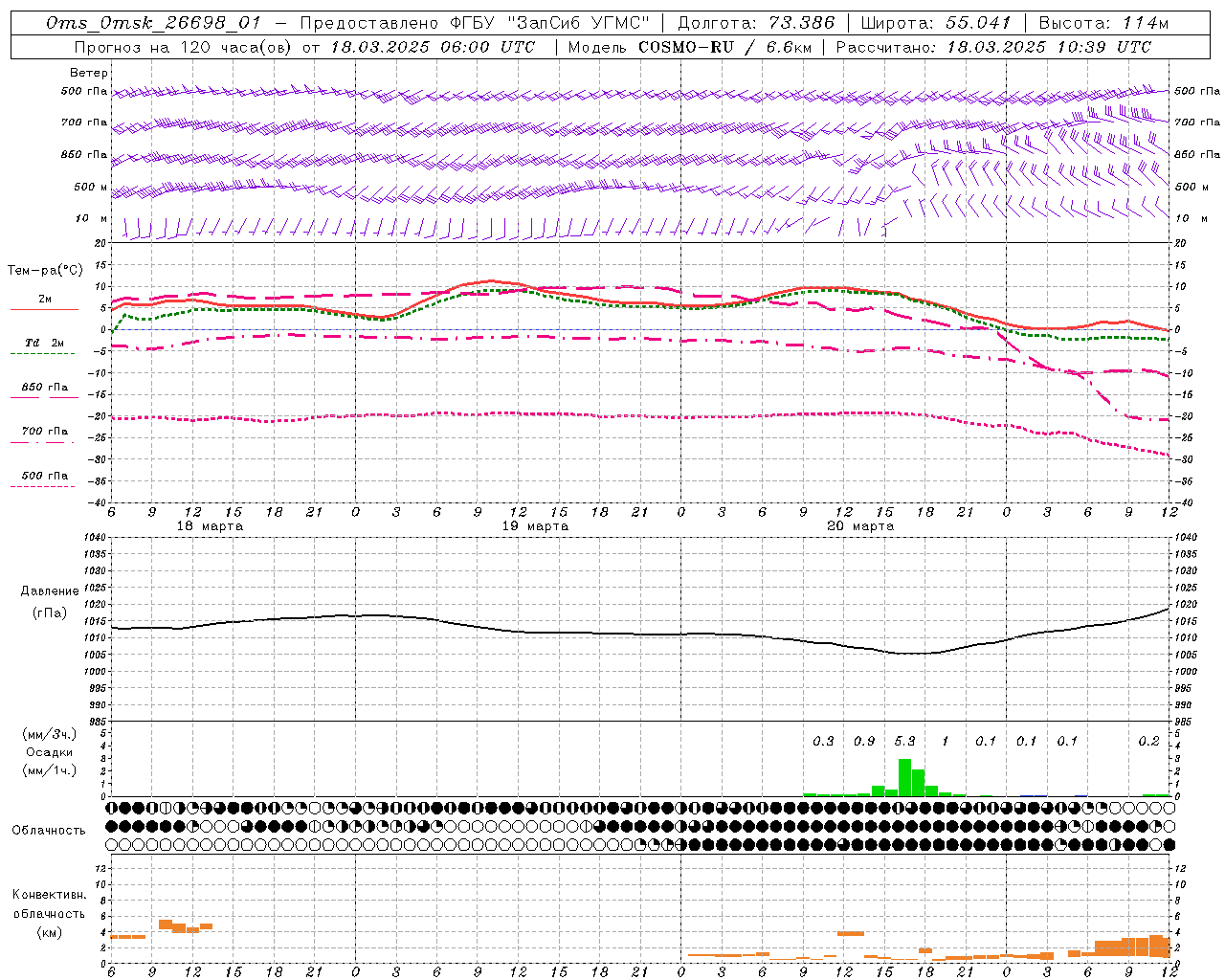Click the station title Oms_Omsk_26698_01

[153, 23]
